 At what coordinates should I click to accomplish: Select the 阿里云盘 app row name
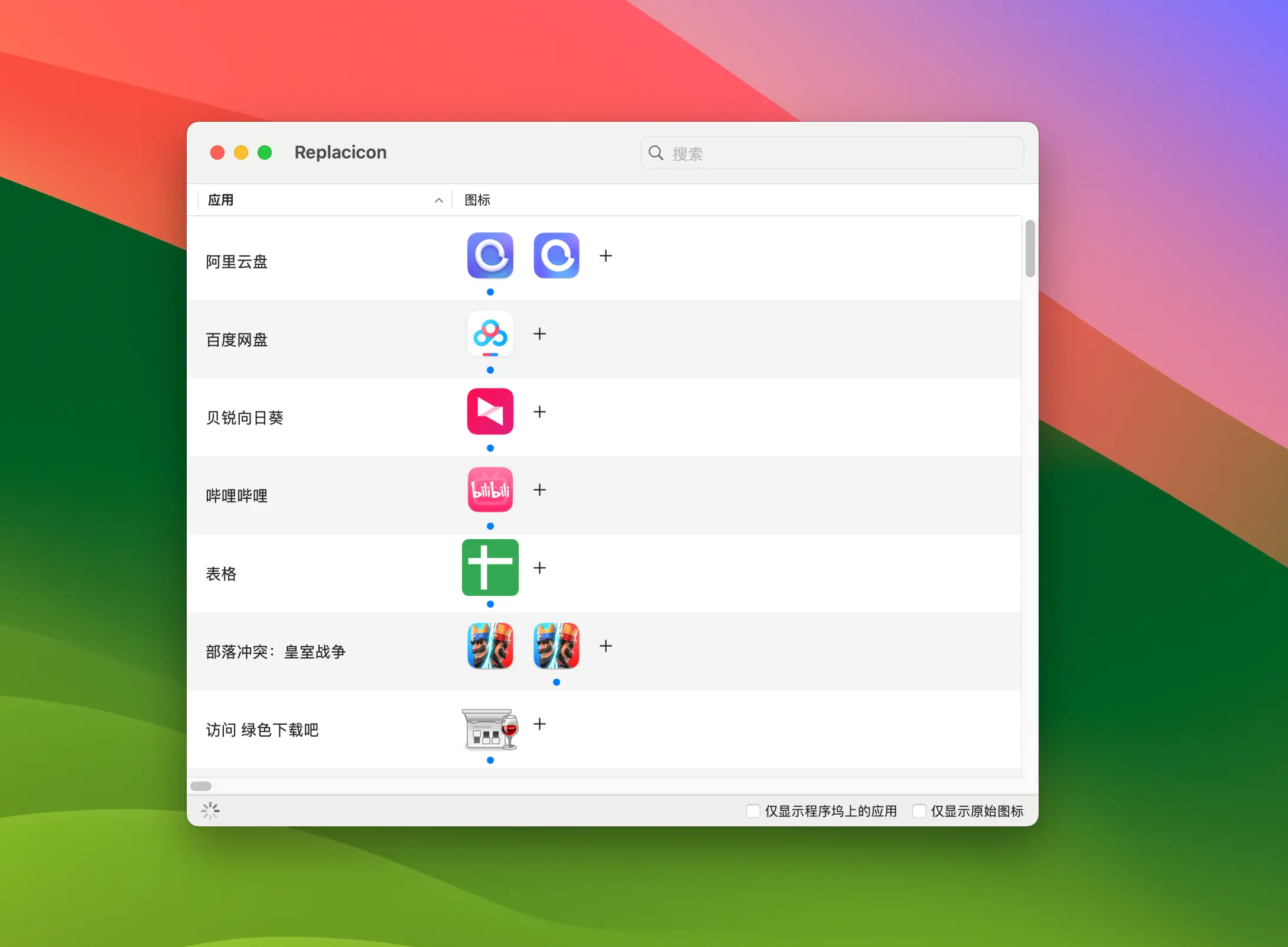pyautogui.click(x=236, y=262)
